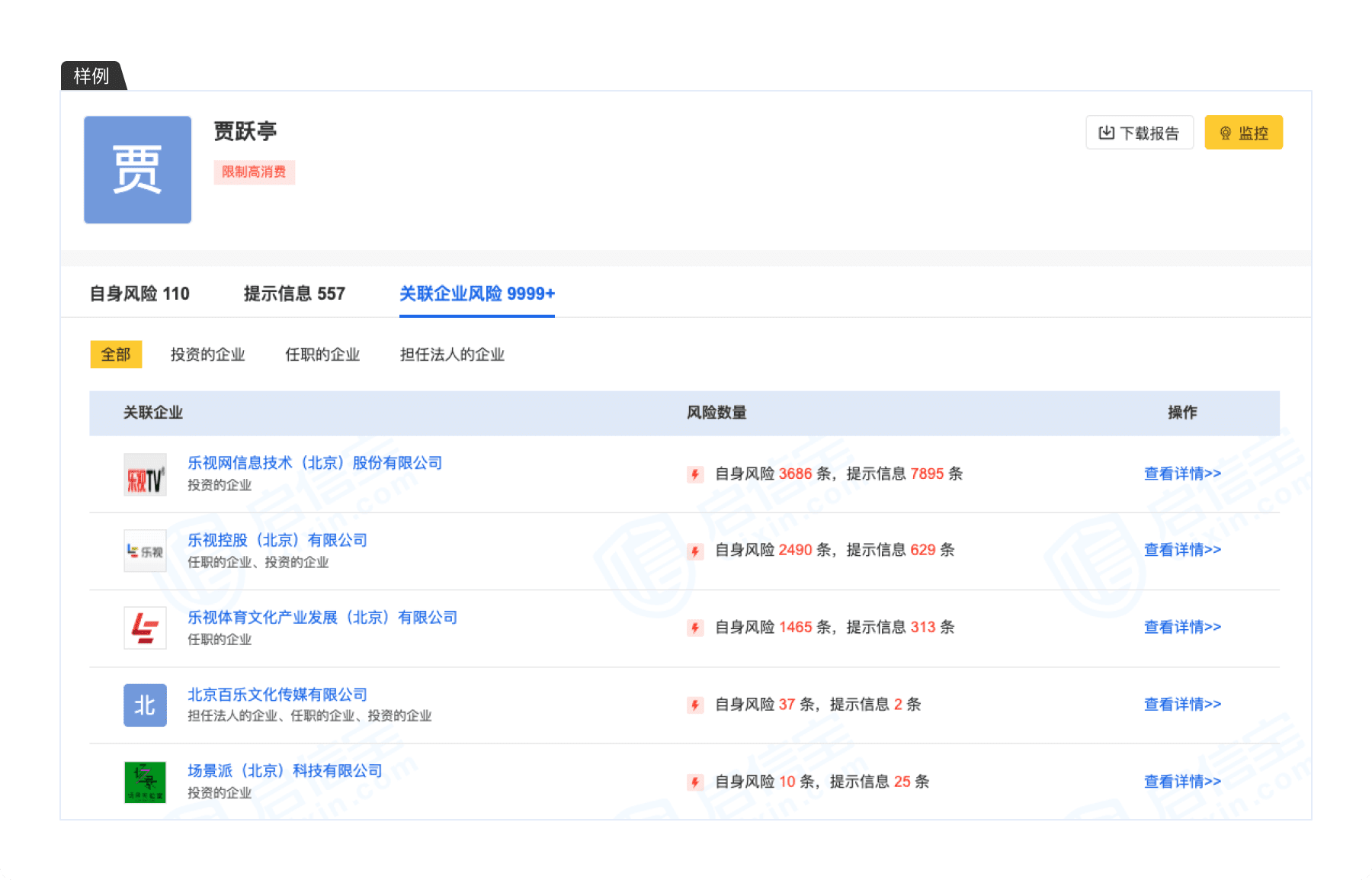Screen dimensions: 1372x880
Task: Switch to the 自身风险 110 tab
Action: pos(139,294)
